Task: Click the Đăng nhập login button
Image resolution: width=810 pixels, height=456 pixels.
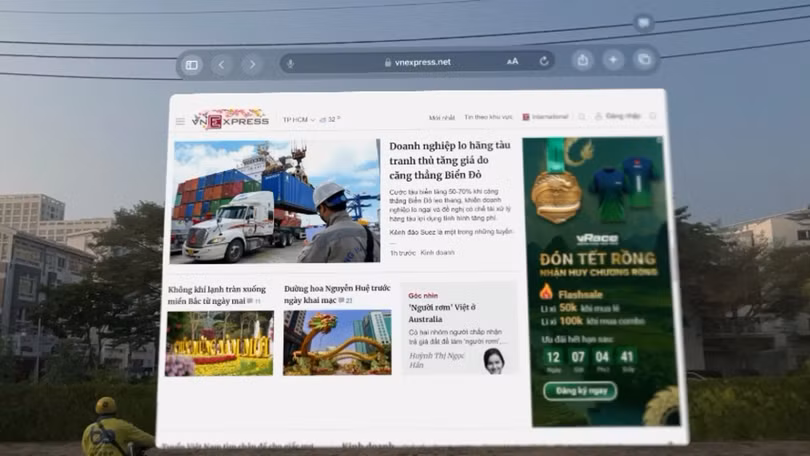Action: click(620, 117)
